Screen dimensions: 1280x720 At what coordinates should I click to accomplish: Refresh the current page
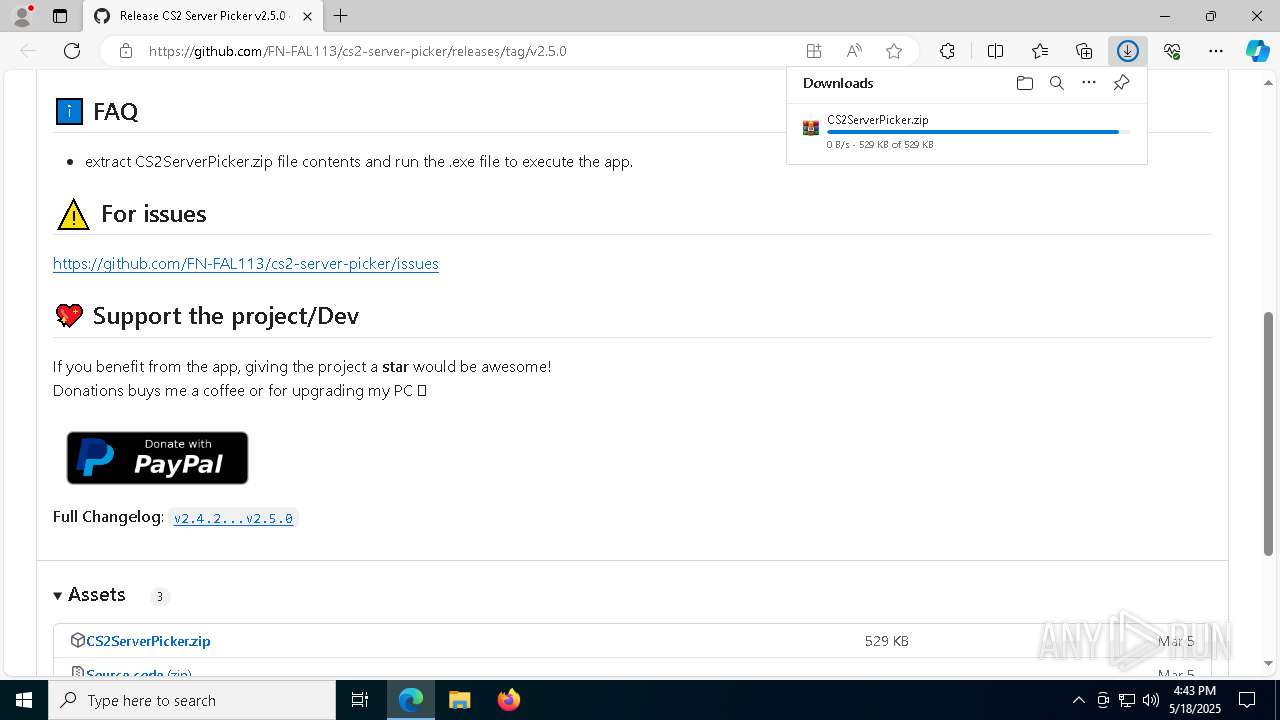pyautogui.click(x=72, y=51)
